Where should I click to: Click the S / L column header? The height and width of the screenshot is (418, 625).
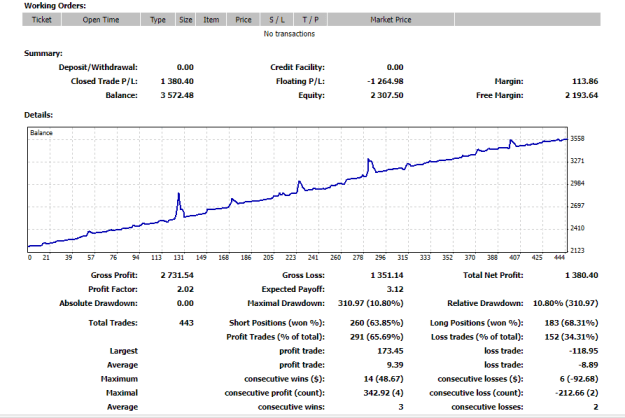pyautogui.click(x=277, y=20)
